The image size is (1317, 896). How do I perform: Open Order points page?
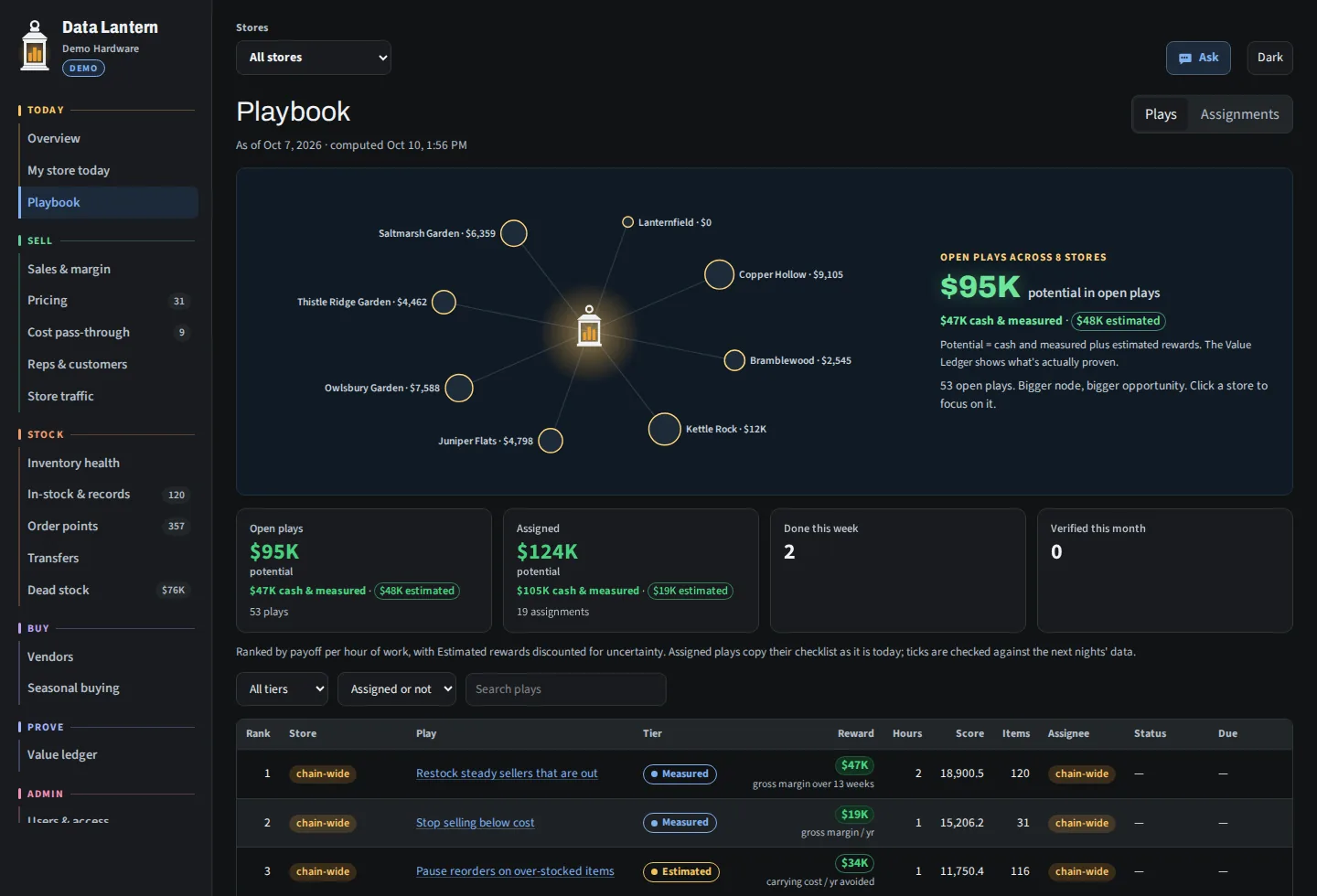pyautogui.click(x=109, y=527)
